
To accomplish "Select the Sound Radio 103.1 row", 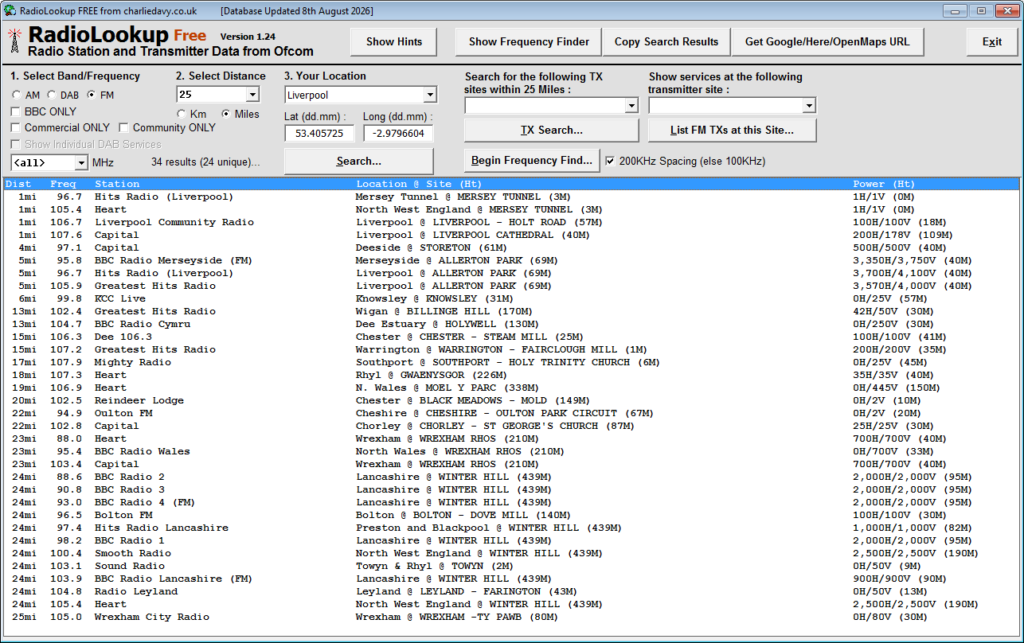I will point(511,566).
